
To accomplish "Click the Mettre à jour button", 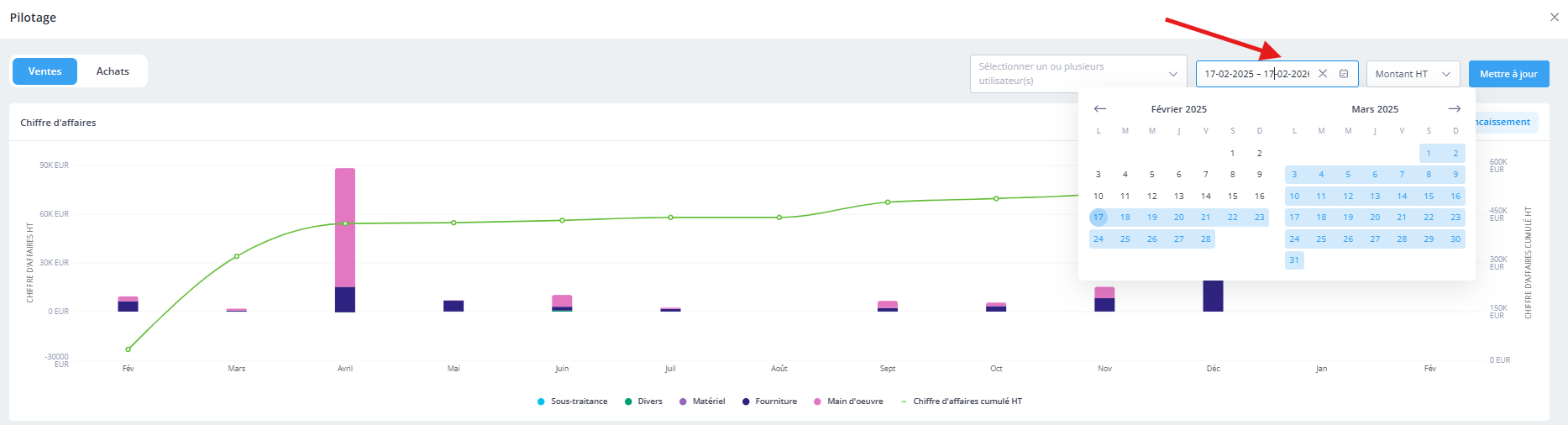I will (1508, 74).
